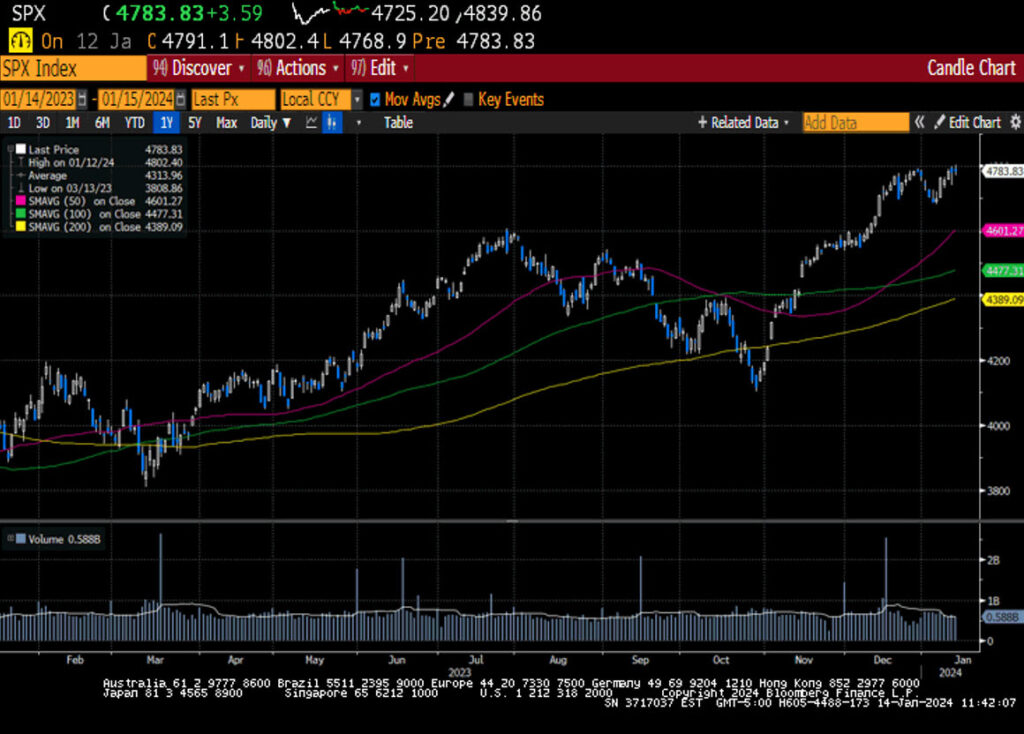Toggle the Mov Avgs checkbox

pyautogui.click(x=375, y=100)
